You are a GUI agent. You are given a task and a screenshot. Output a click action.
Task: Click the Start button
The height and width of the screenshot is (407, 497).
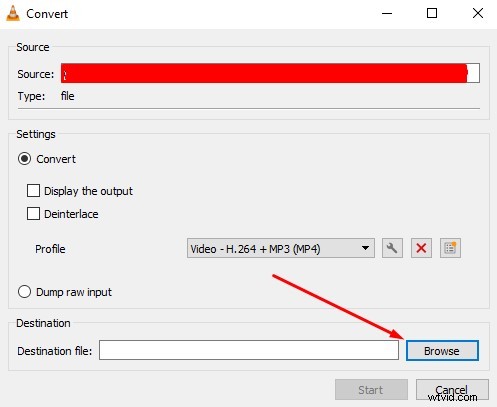click(371, 389)
